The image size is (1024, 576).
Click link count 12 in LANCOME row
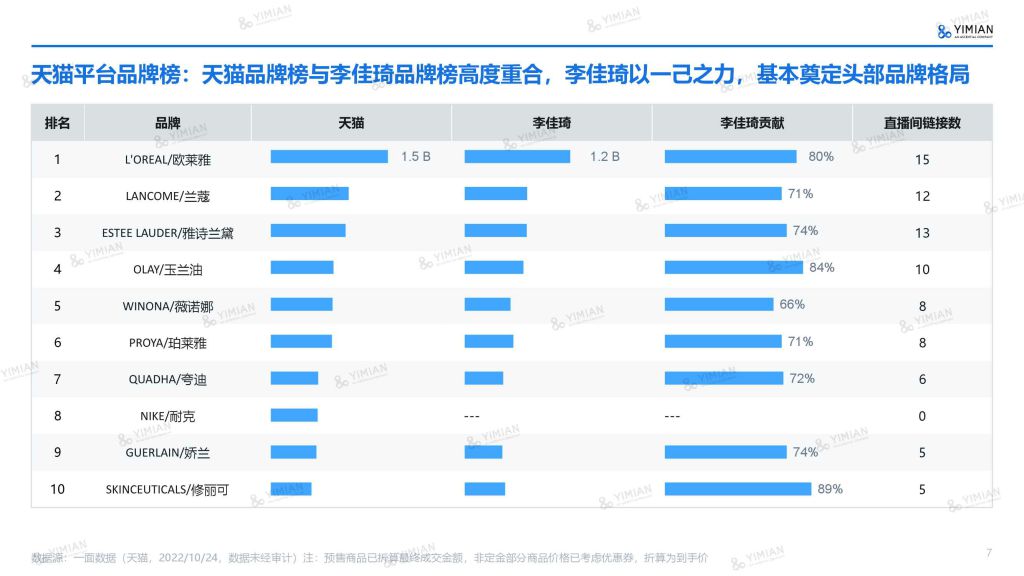coord(922,196)
